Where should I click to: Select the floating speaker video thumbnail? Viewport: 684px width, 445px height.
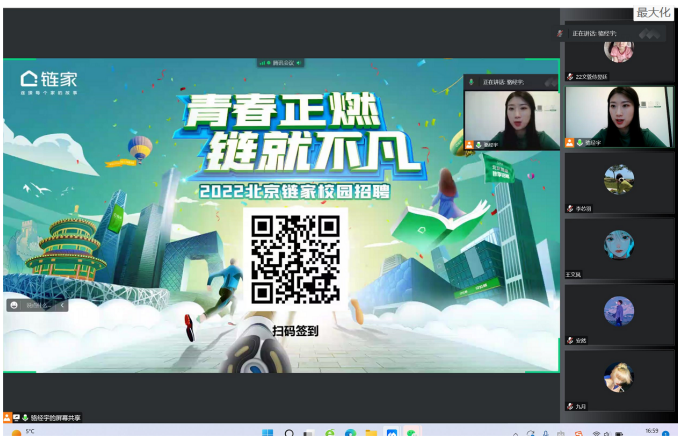click(511, 116)
